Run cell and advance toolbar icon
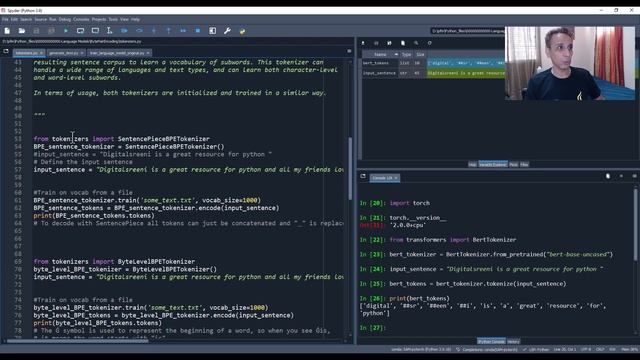The width and height of the screenshot is (640, 360). coord(95,31)
